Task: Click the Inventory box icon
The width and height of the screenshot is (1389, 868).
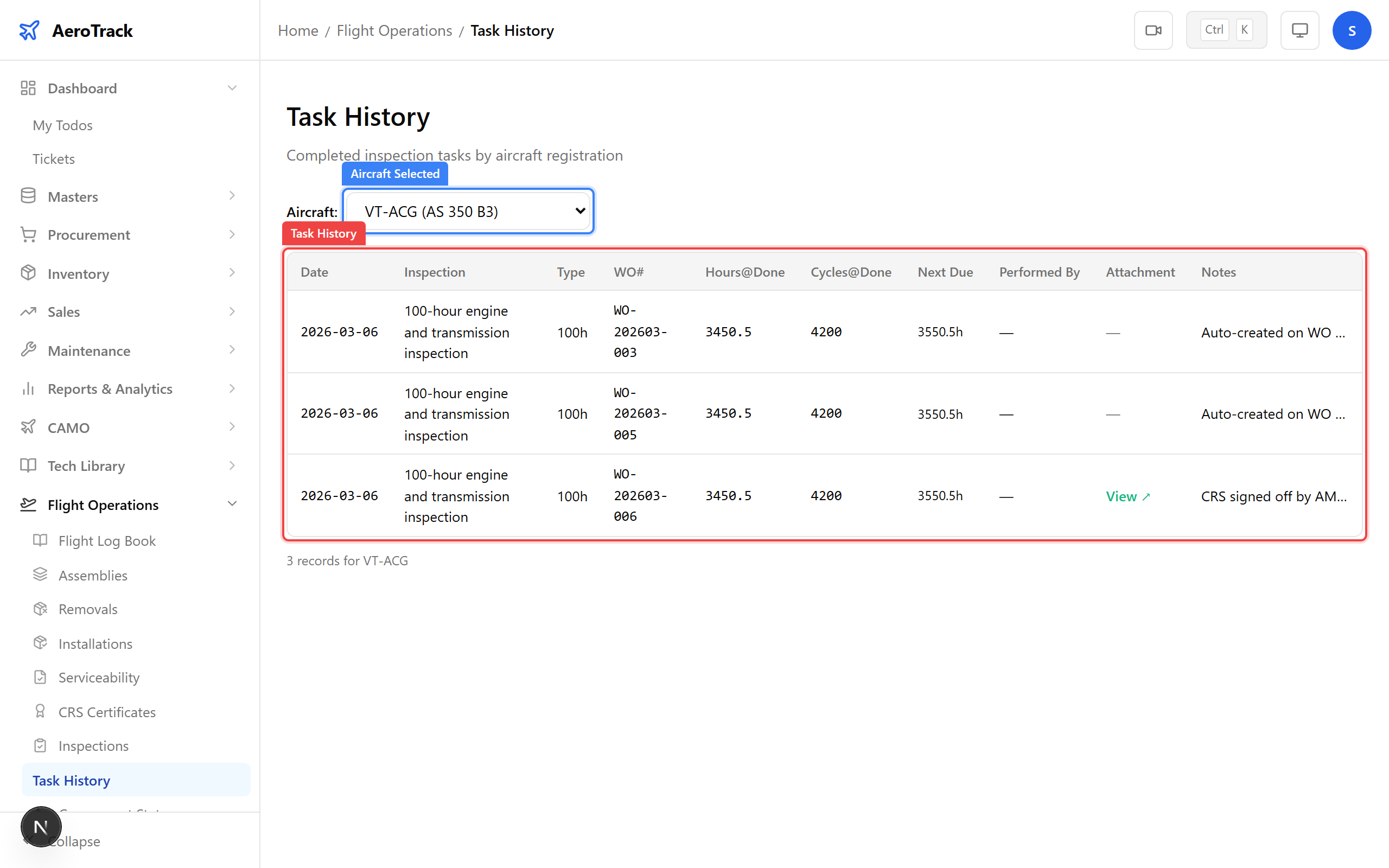Action: click(x=28, y=273)
